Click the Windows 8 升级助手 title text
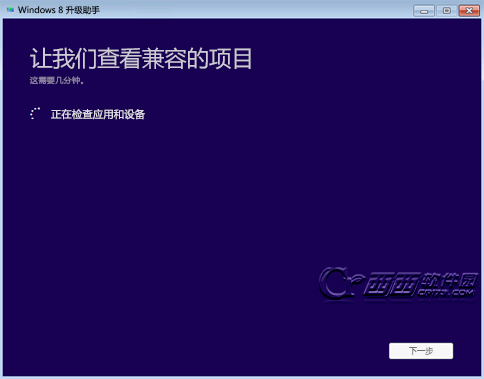This screenshot has height=379, width=484. 59,10
